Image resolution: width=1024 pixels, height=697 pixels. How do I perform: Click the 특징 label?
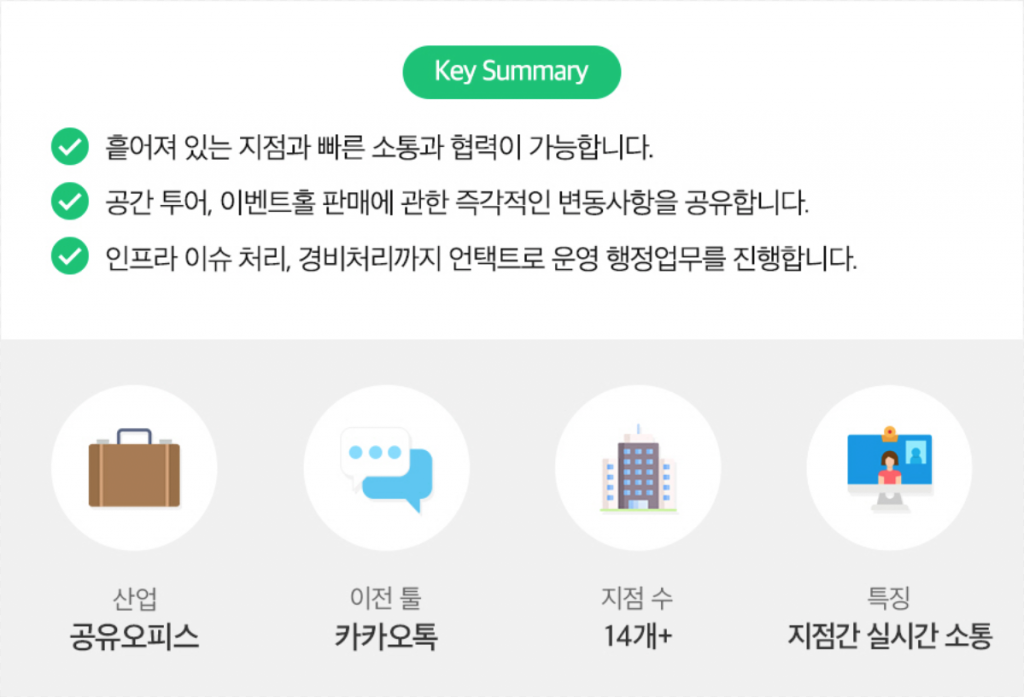(x=889, y=599)
